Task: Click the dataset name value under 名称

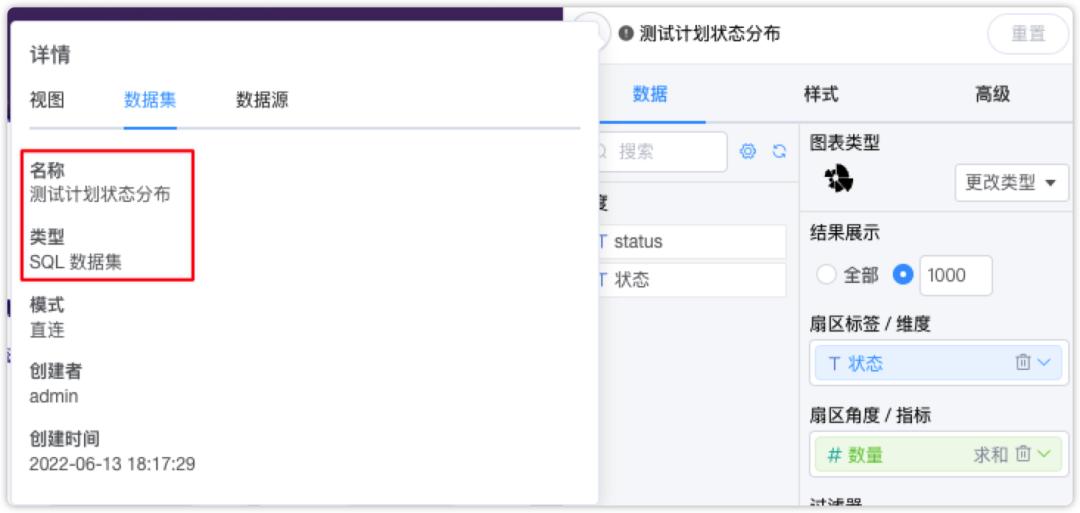Action: tap(100, 195)
